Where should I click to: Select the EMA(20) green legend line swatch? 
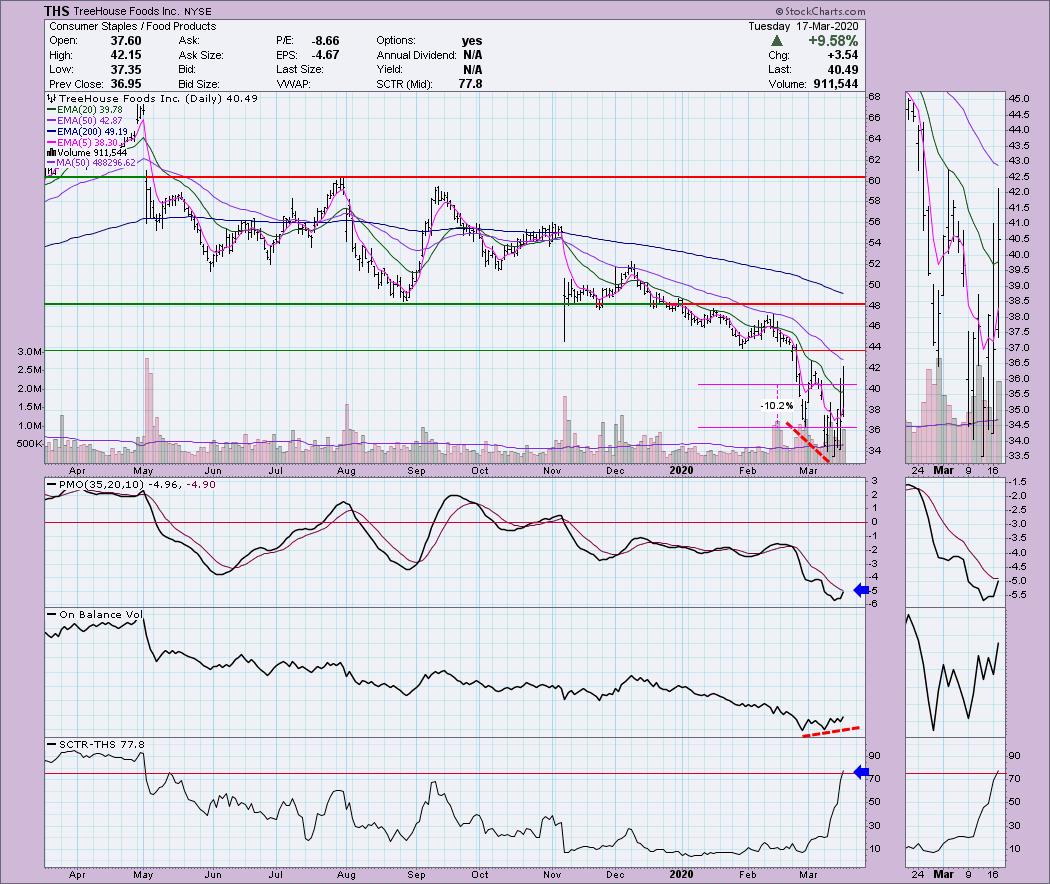click(52, 110)
